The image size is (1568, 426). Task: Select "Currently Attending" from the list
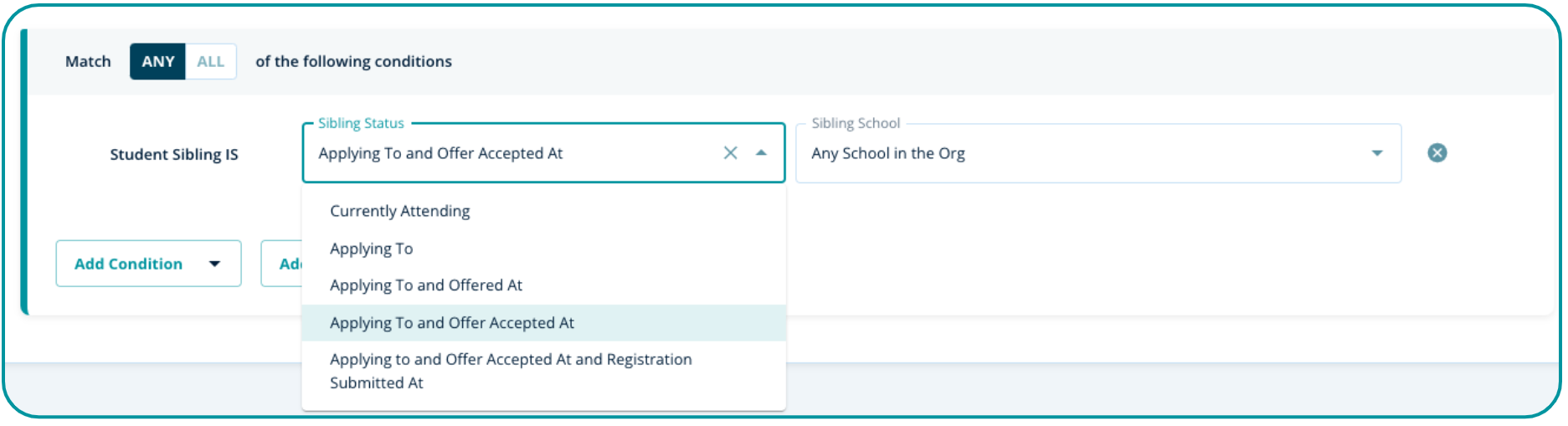pyautogui.click(x=400, y=211)
